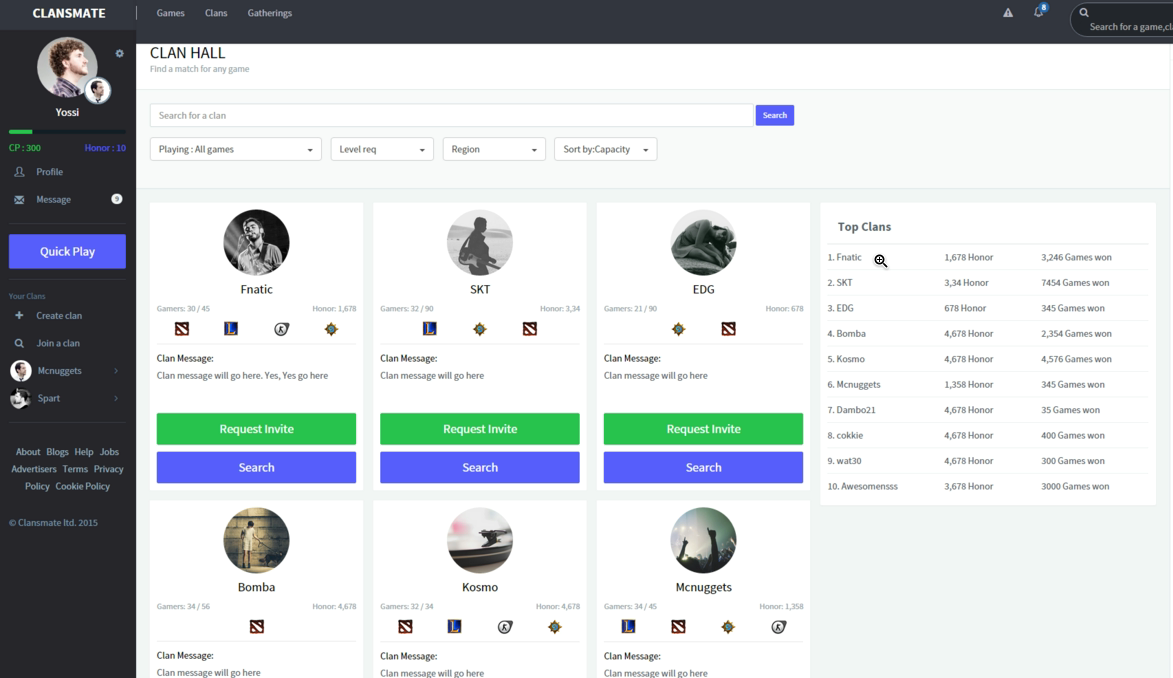Request an invite to the Fnatic clan
Image resolution: width=1173 pixels, height=678 pixels.
(256, 429)
